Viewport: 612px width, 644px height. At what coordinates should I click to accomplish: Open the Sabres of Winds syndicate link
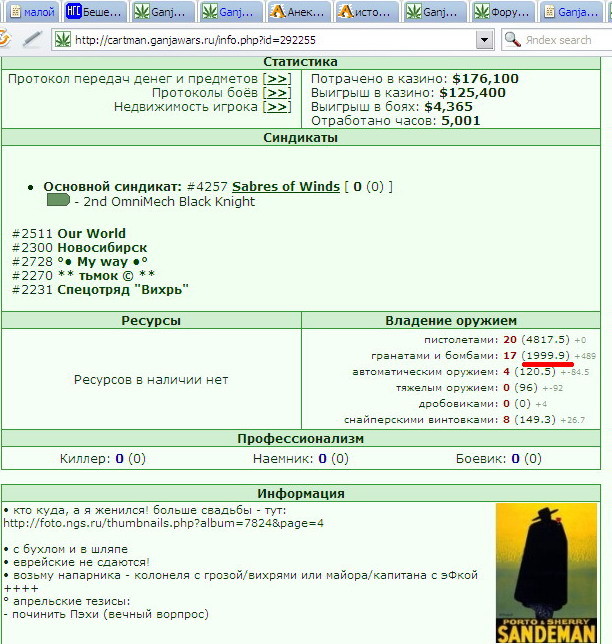point(286,186)
